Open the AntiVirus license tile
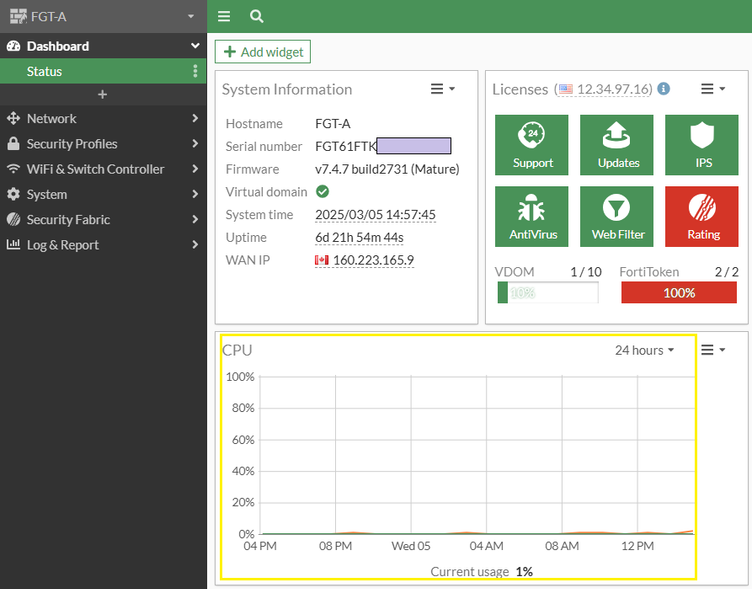 pos(532,216)
